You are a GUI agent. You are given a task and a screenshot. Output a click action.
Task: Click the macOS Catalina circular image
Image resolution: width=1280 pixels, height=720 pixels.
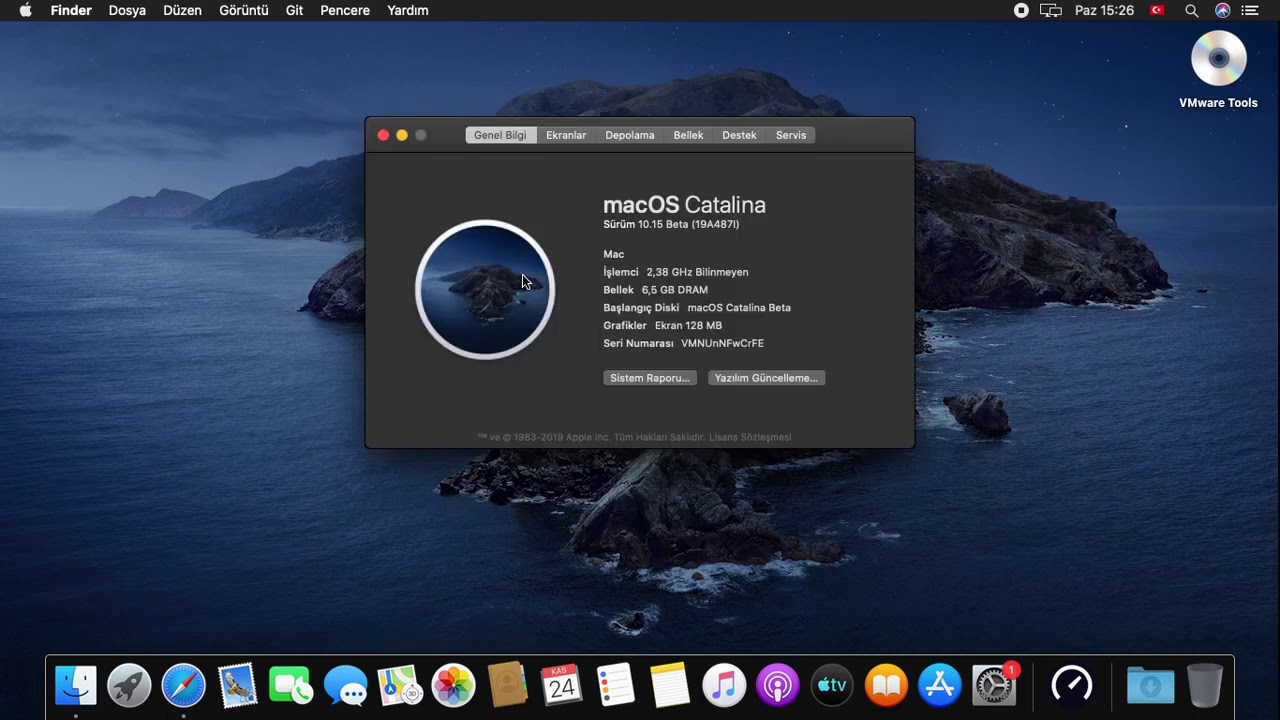click(x=485, y=290)
